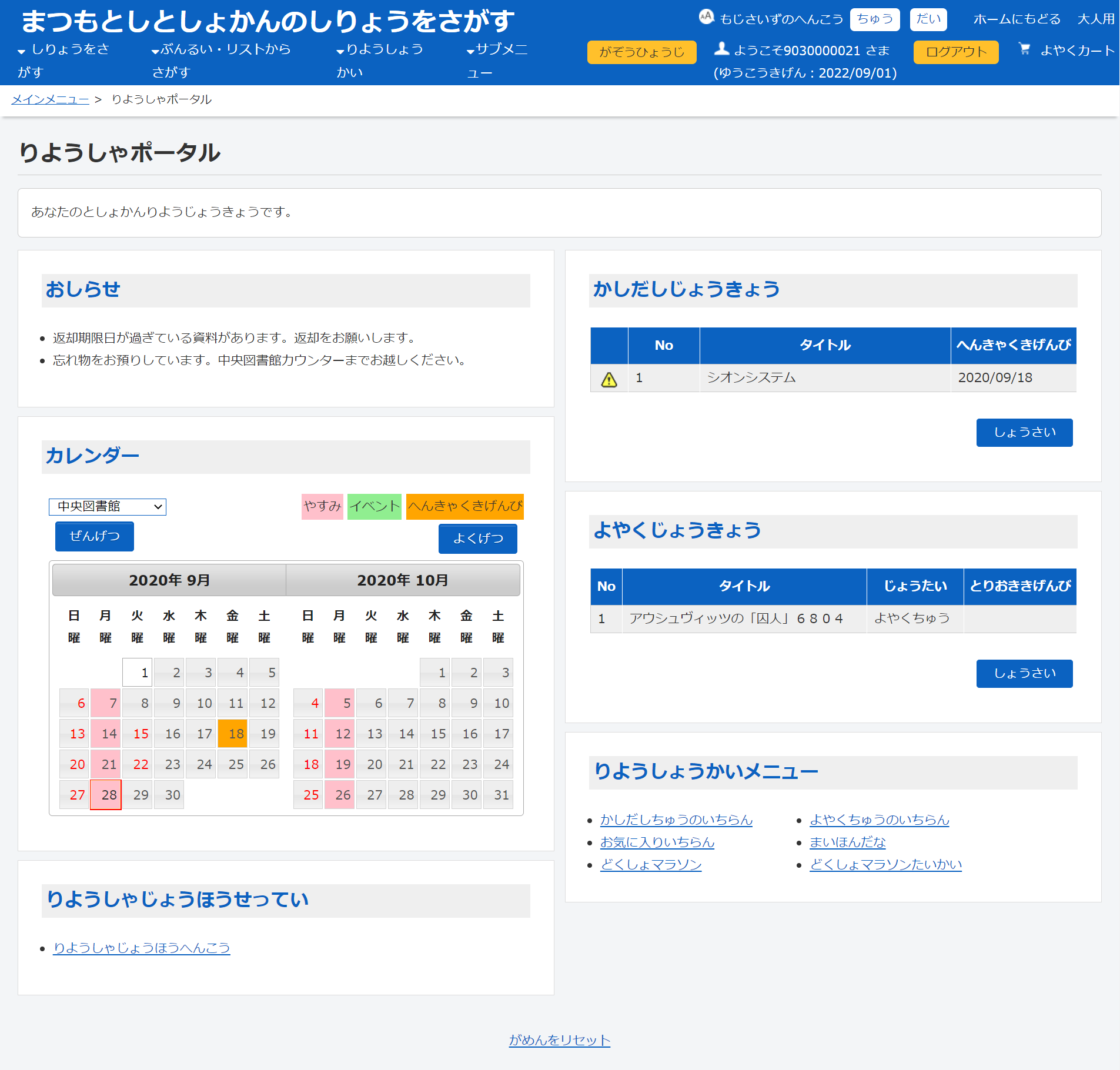Open the 中央図書館 library dropdown

(108, 507)
